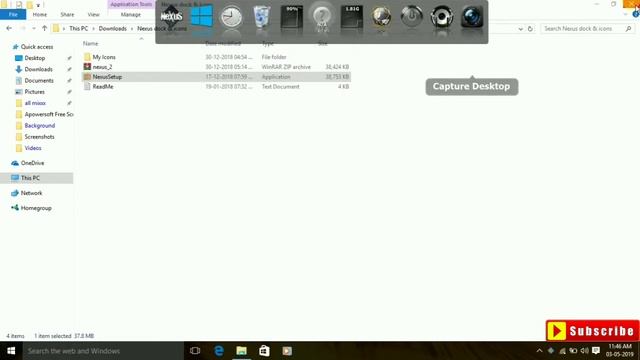The height and width of the screenshot is (360, 640).
Task: Open the Windows Start menu
Action: pyautogui.click(x=11, y=351)
